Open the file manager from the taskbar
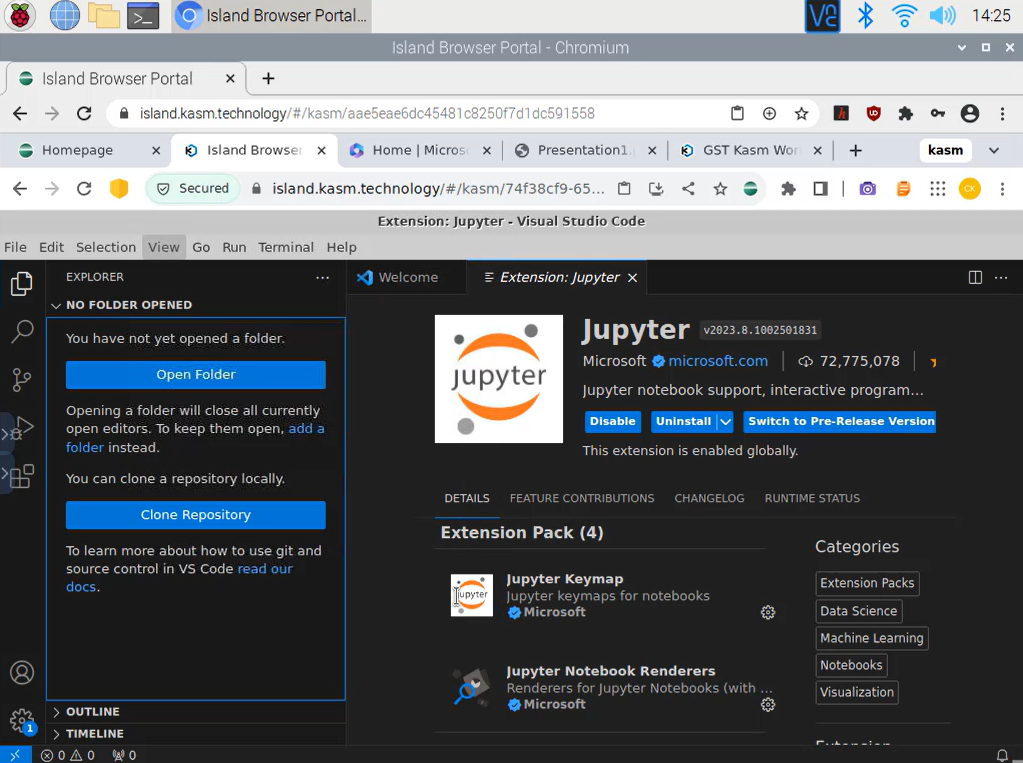Screen dimensions: 1023x763 (104, 16)
